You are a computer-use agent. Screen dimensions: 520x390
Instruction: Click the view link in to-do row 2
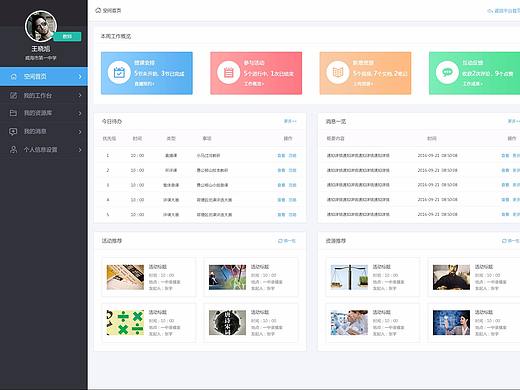click(x=281, y=170)
